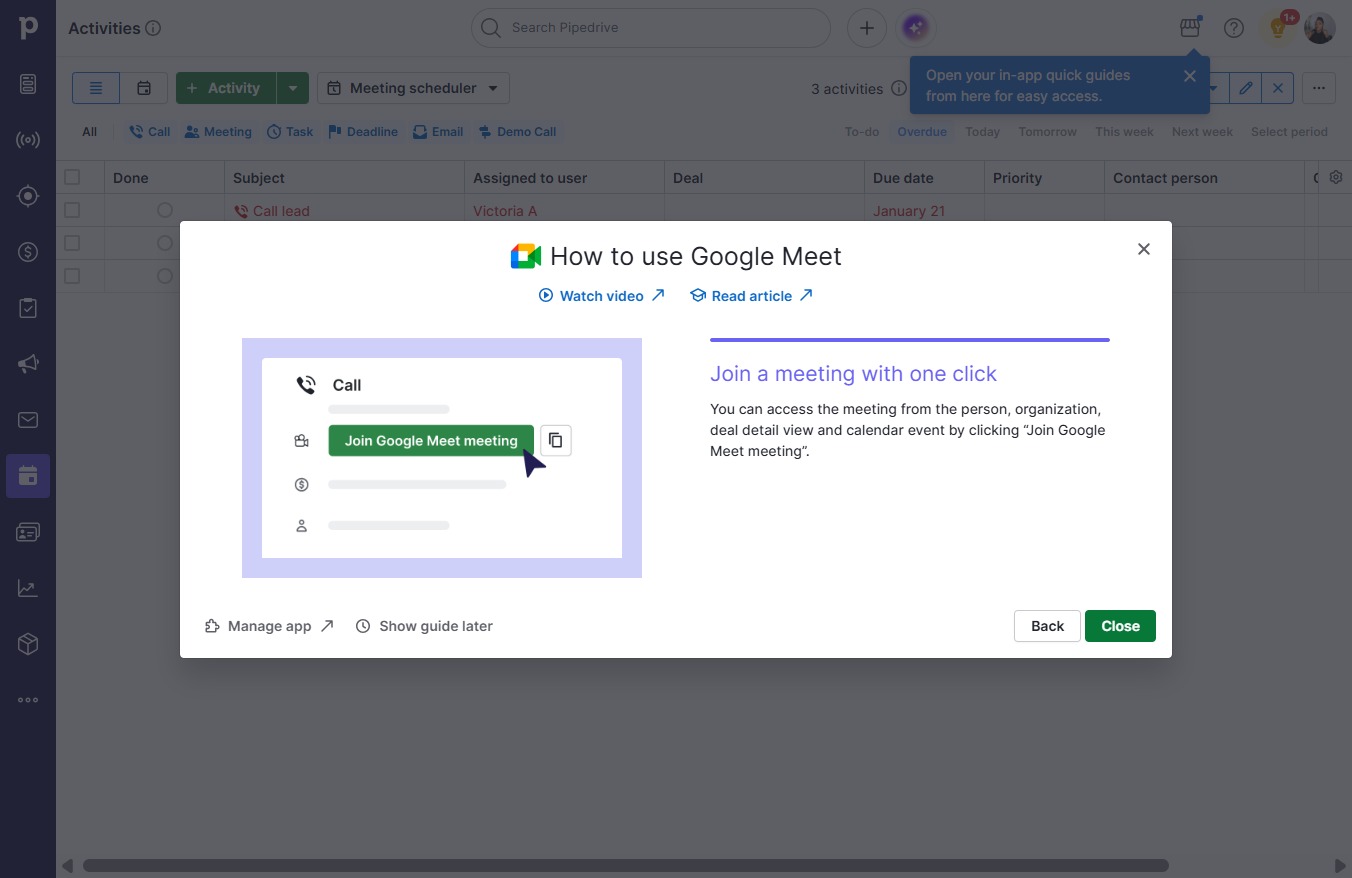This screenshot has height=878, width=1352.
Task: Switch to list view
Action: [96, 88]
